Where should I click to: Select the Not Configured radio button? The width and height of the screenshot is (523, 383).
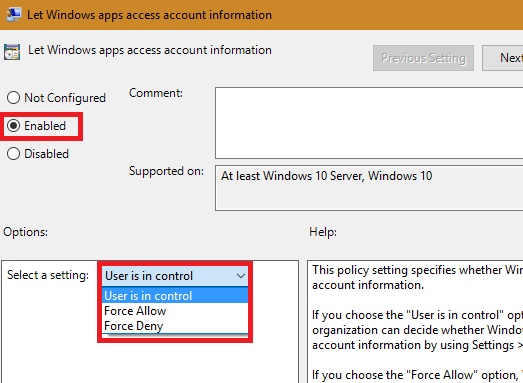[x=14, y=98]
